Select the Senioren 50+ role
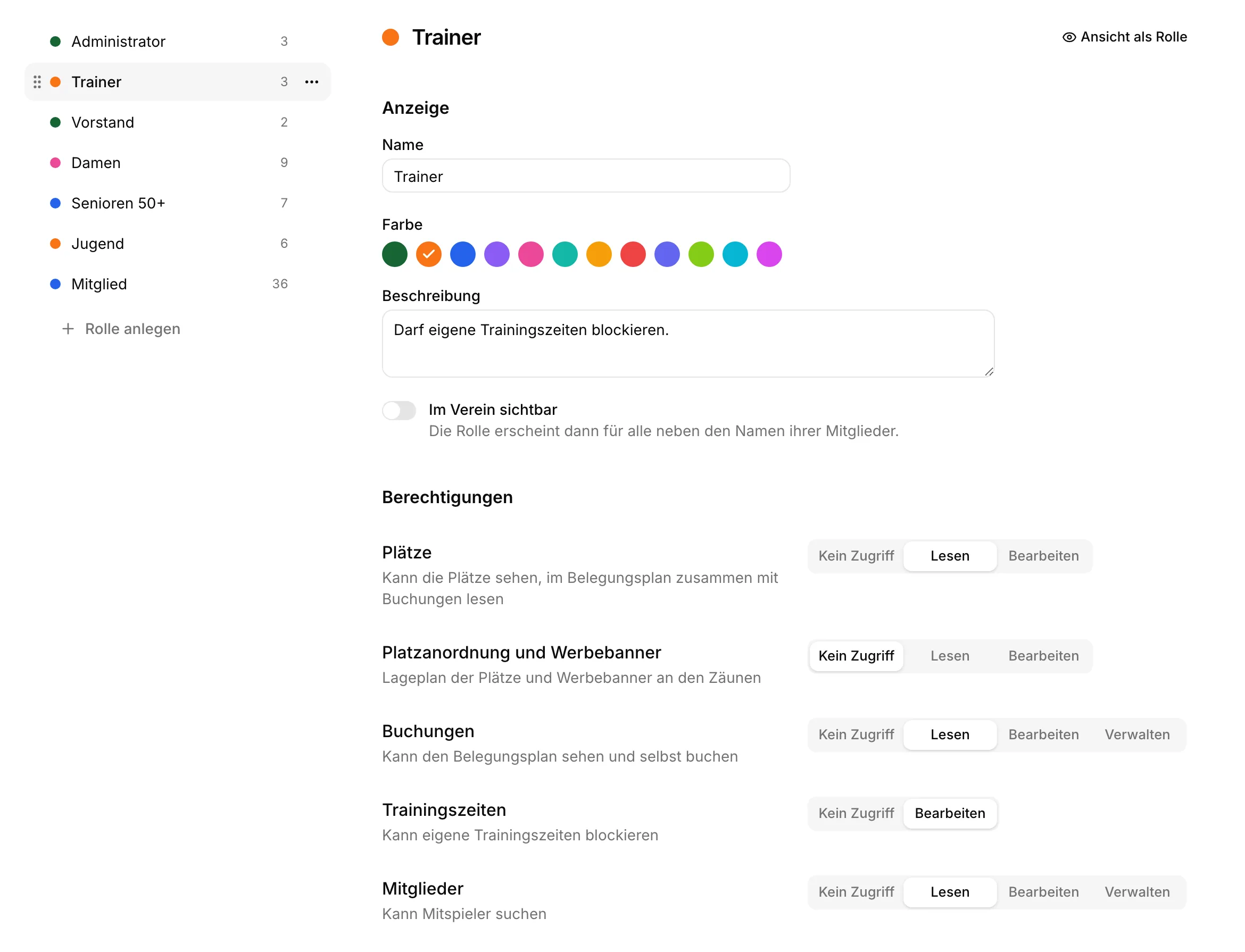 coord(178,203)
